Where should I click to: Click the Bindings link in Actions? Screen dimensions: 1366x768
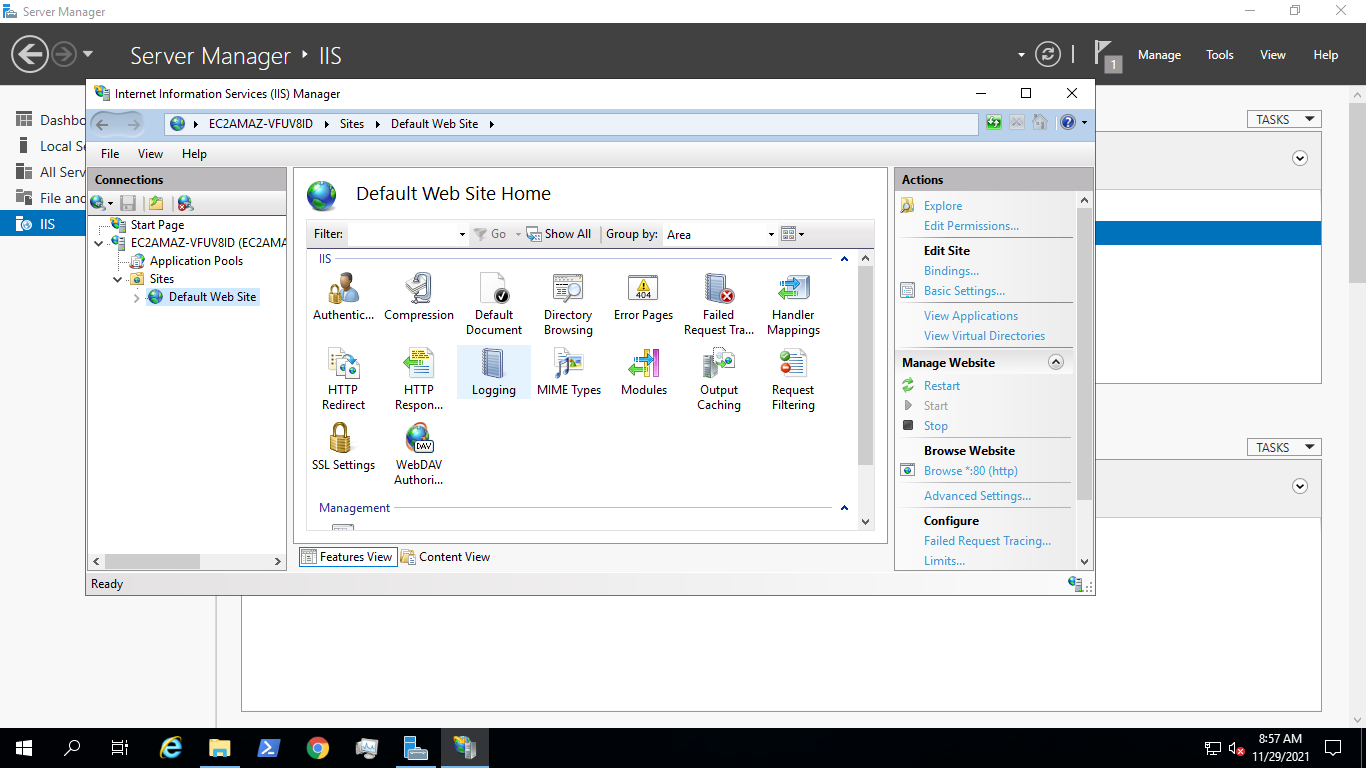tap(951, 271)
